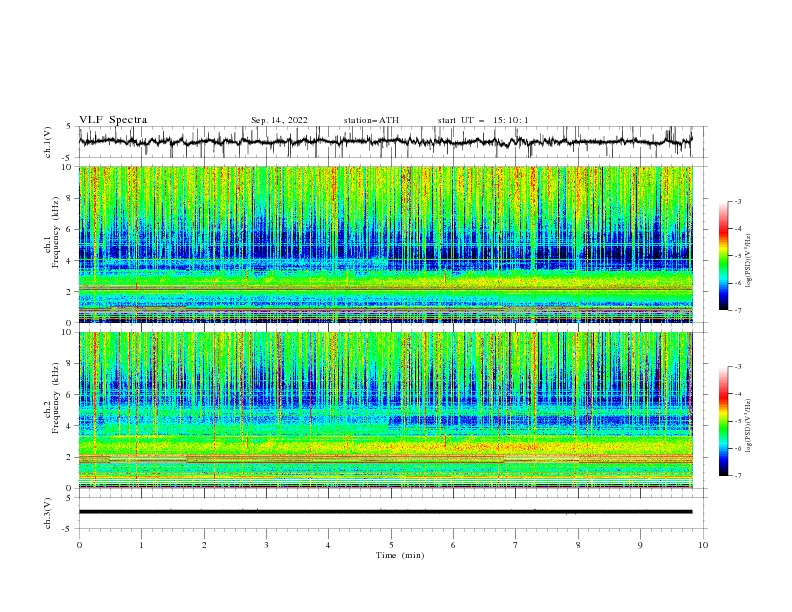Click the ch.1 PSD color bar
Image resolution: width=792 pixels, height=612 pixels.
(x=723, y=256)
